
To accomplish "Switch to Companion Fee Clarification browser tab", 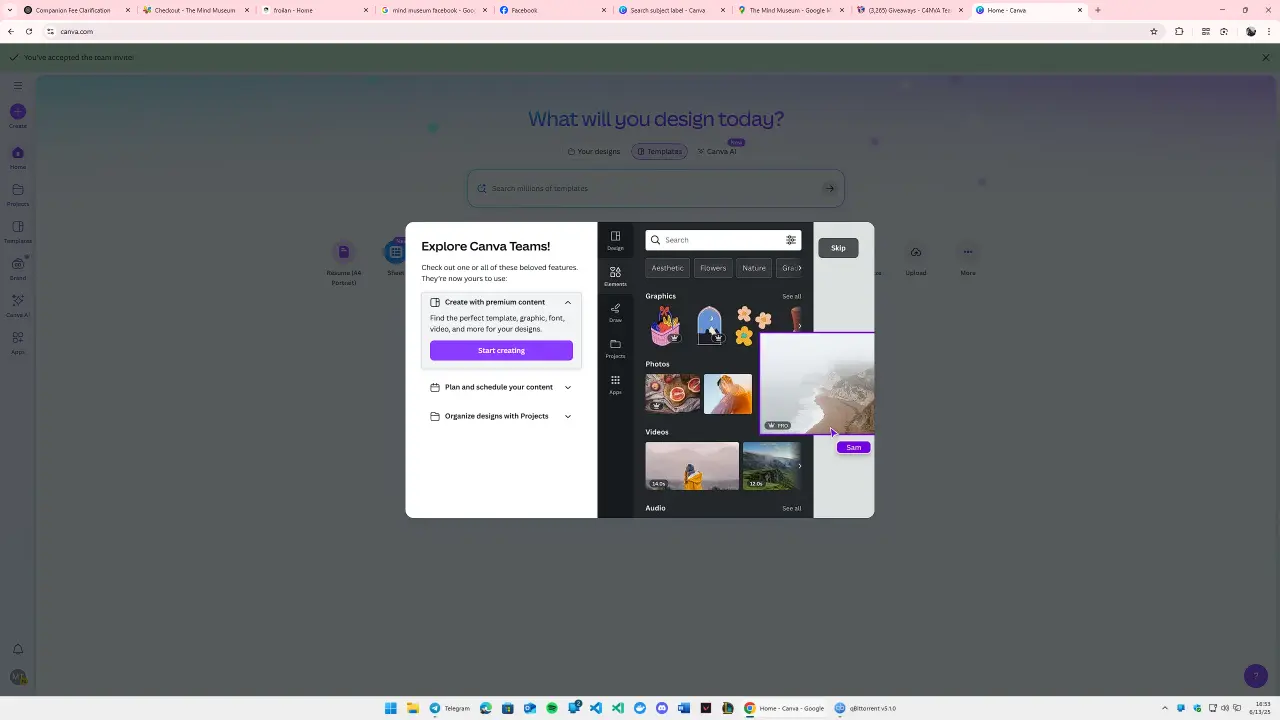I will (x=75, y=10).
